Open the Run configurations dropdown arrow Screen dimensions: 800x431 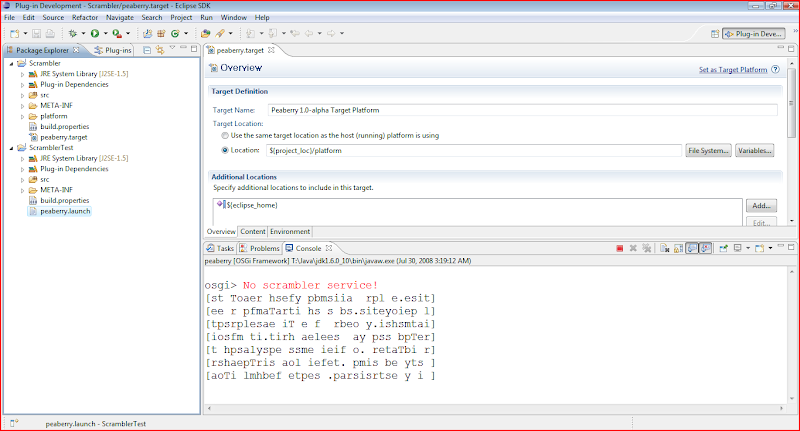(x=106, y=34)
